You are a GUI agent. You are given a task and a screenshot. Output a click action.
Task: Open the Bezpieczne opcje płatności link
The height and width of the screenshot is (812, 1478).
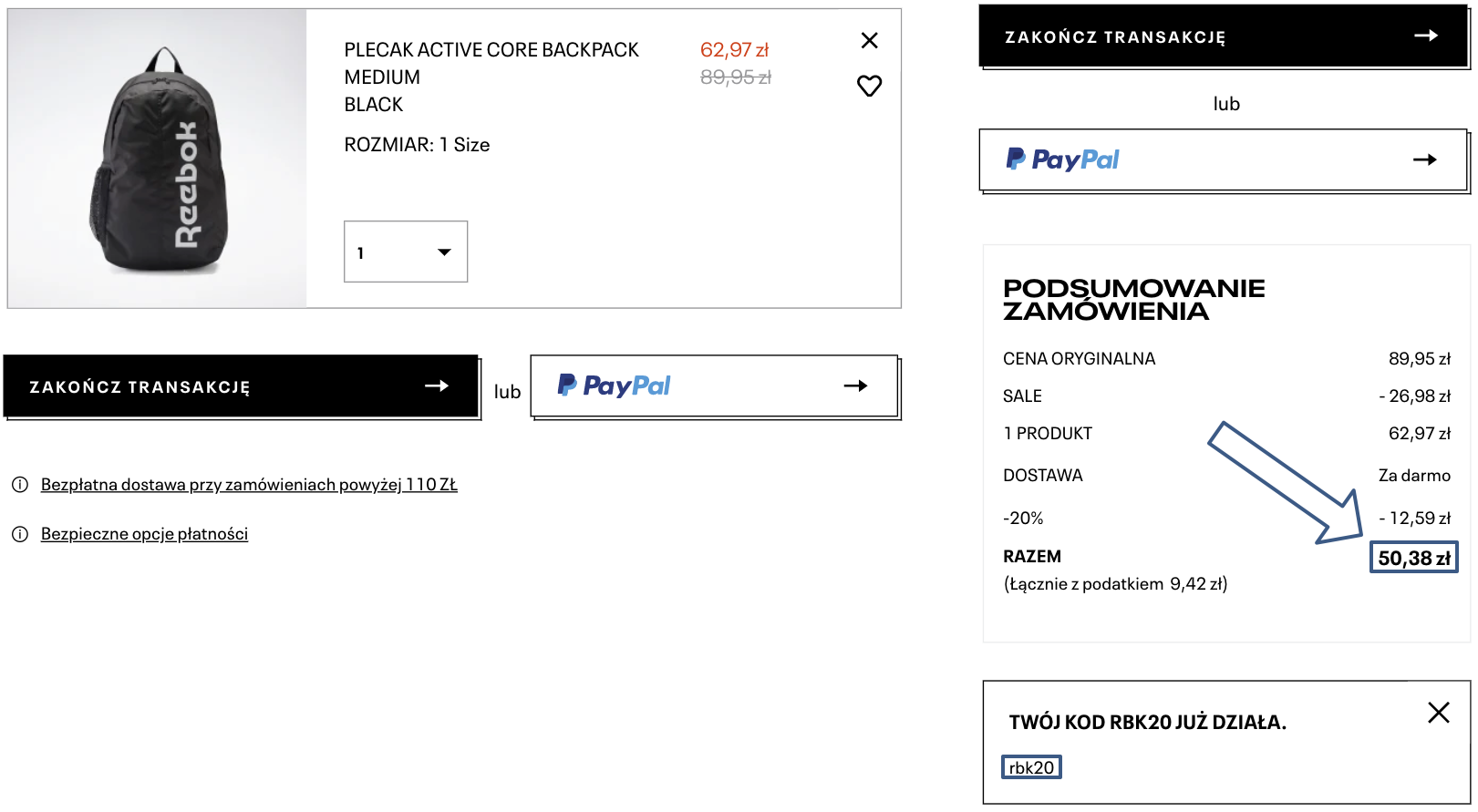pyautogui.click(x=144, y=534)
